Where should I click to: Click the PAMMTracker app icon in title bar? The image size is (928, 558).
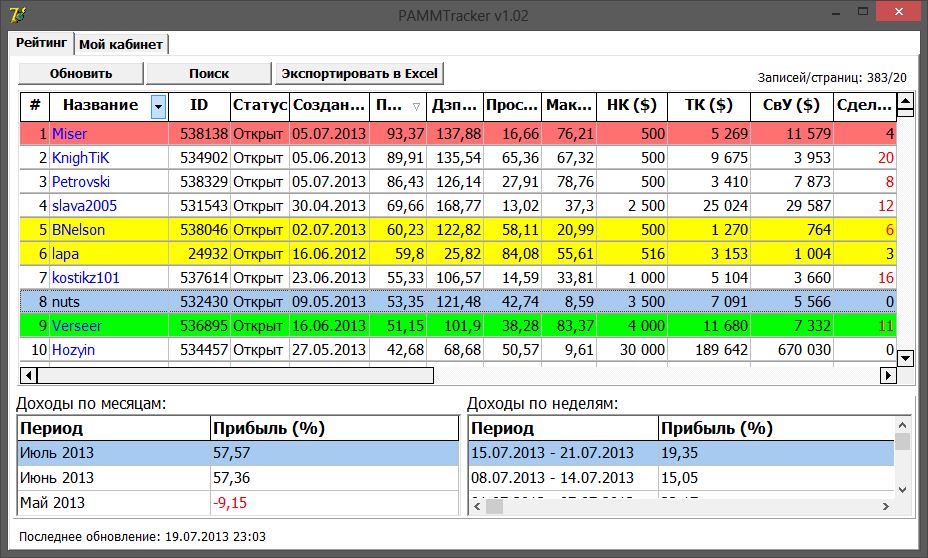click(x=18, y=14)
